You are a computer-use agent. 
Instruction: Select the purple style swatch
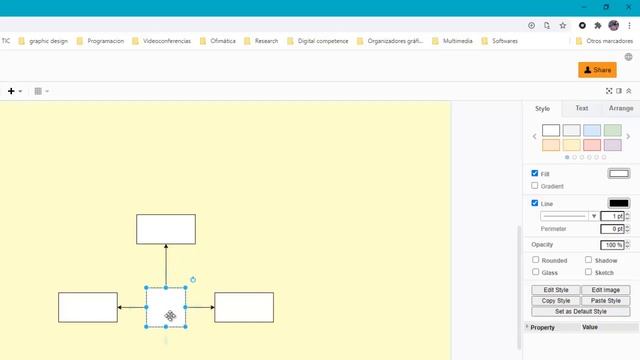tap(612, 145)
